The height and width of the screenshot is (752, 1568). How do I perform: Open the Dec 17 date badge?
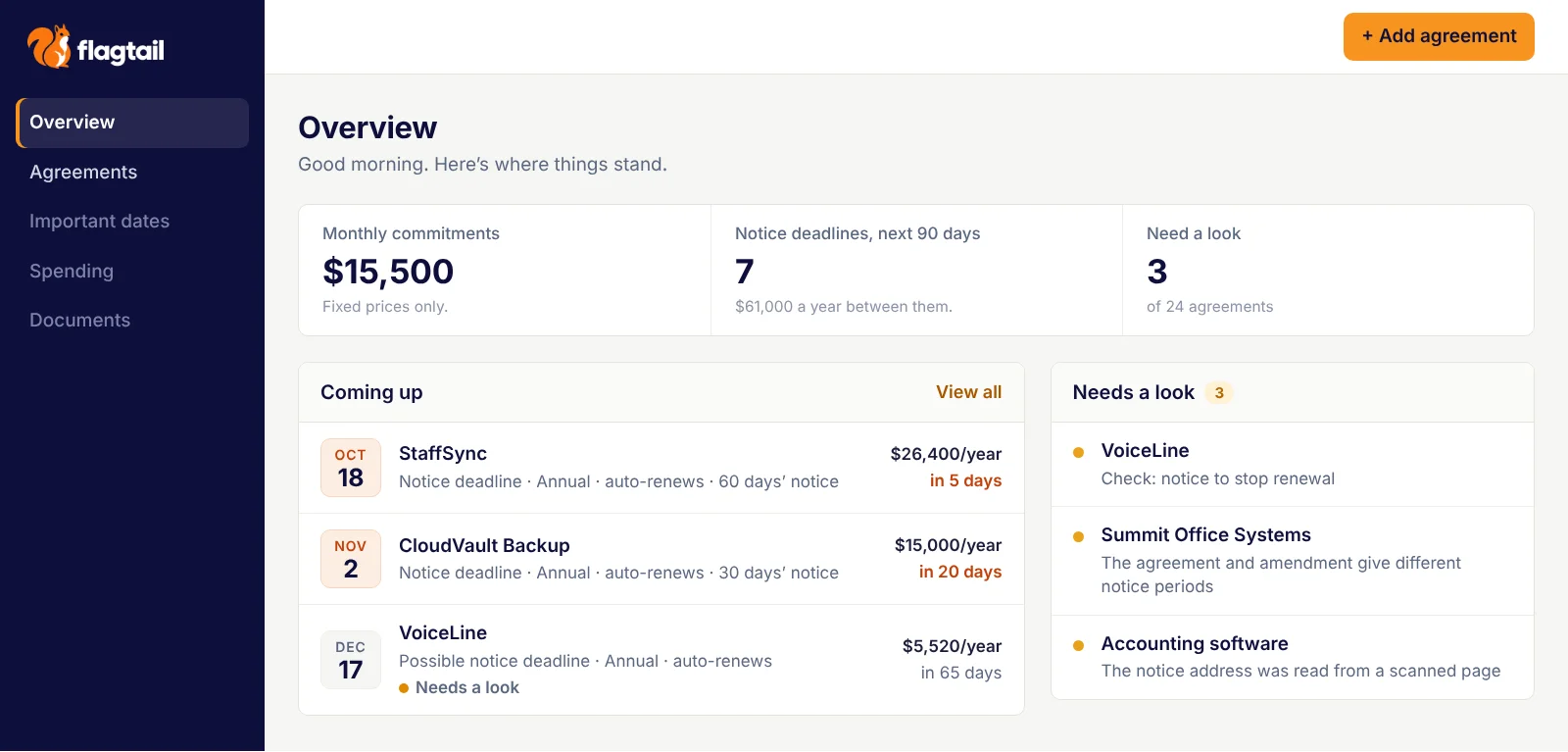351,660
